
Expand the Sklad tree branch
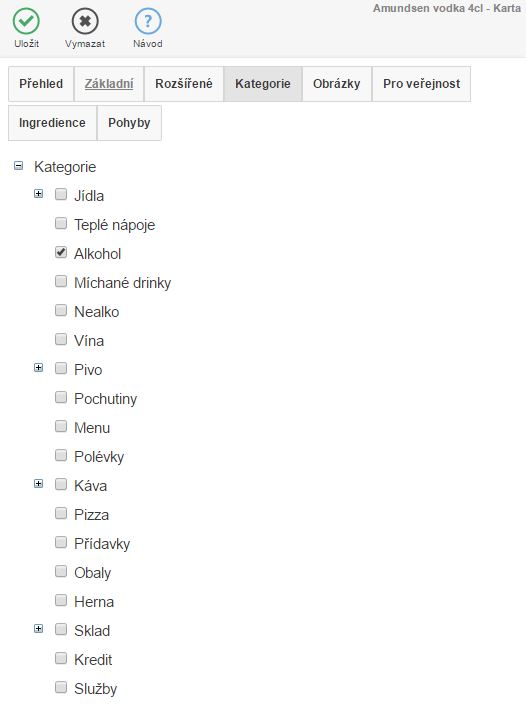[38, 629]
